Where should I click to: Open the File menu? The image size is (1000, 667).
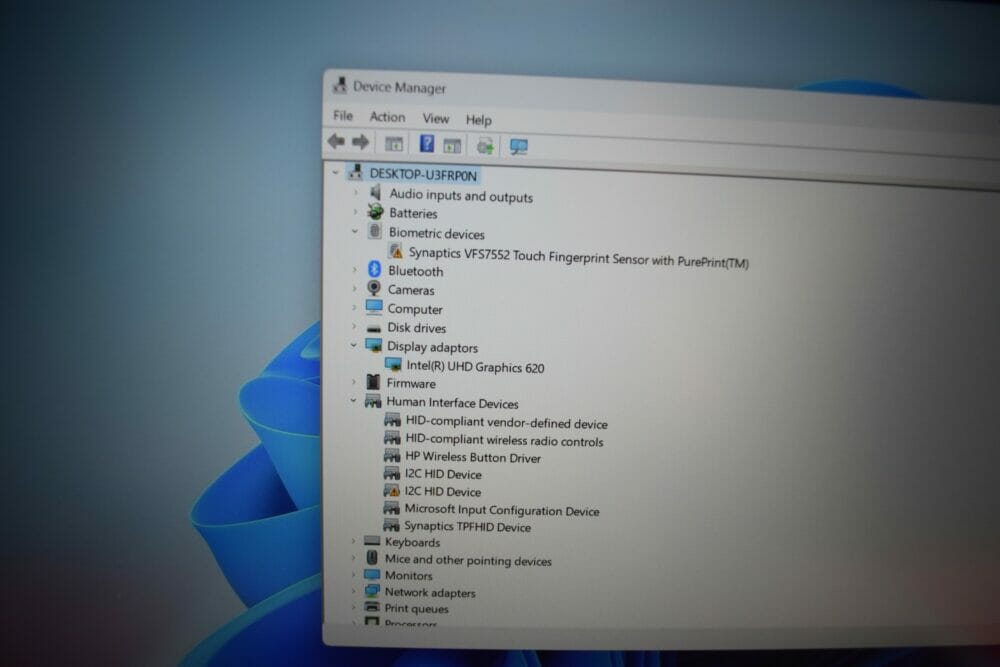point(343,115)
